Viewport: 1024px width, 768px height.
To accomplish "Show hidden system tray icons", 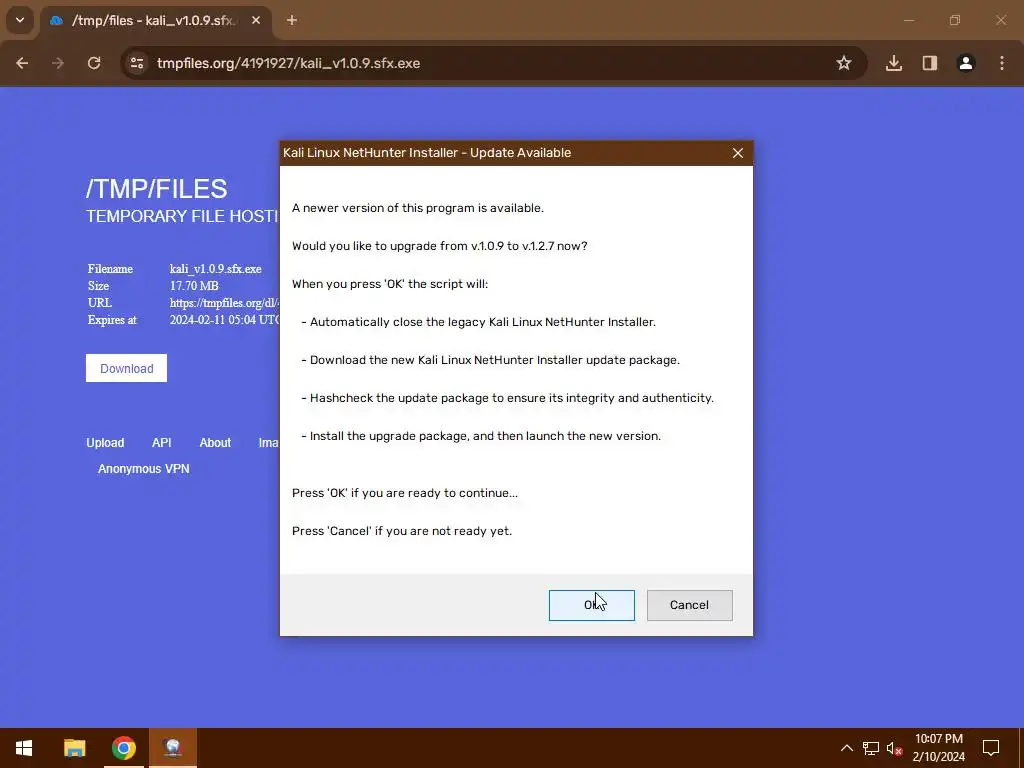I will tap(846, 748).
